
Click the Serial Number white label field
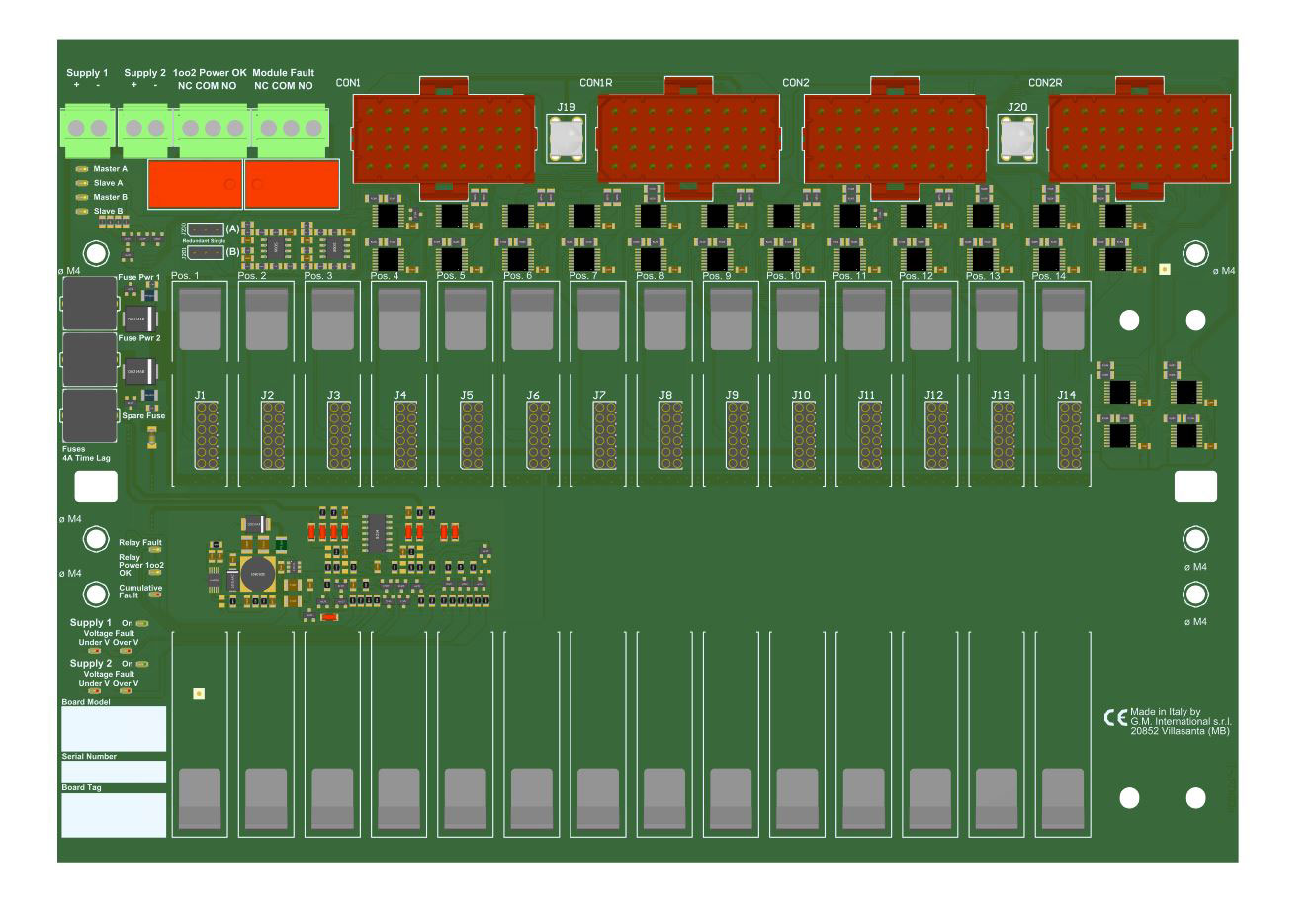[x=114, y=772]
